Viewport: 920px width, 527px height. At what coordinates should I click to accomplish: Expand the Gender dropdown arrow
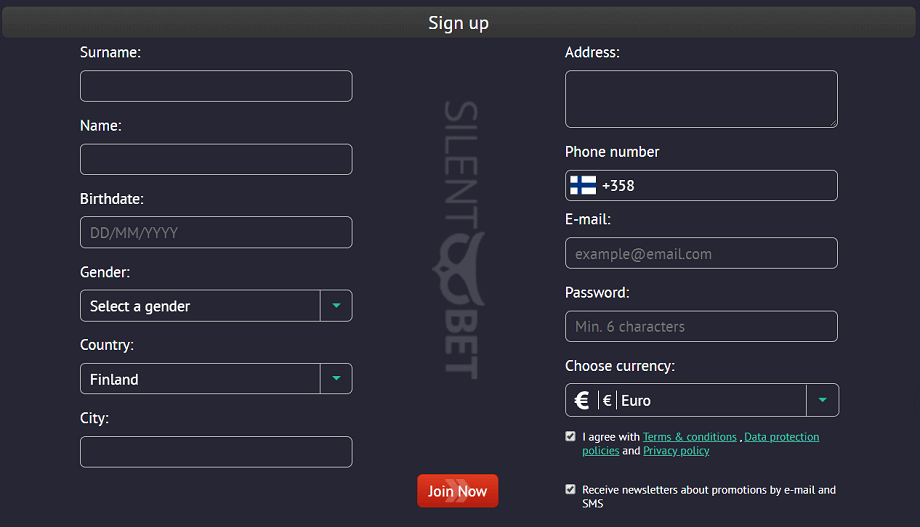[336, 306]
